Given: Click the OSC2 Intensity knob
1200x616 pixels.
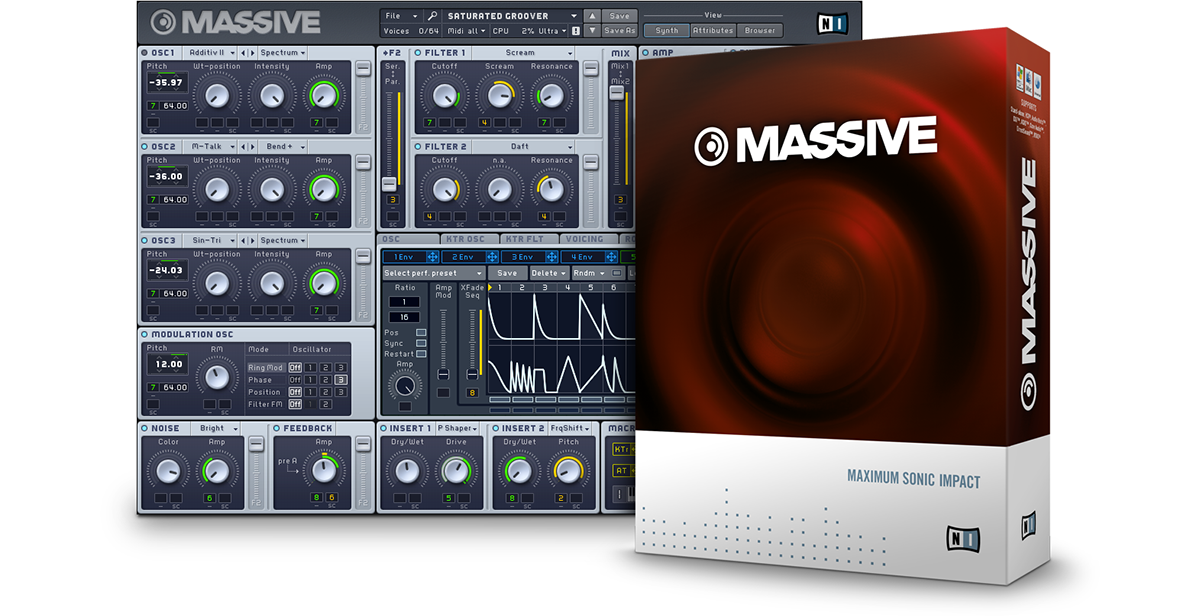Looking at the screenshot, I should [x=271, y=190].
